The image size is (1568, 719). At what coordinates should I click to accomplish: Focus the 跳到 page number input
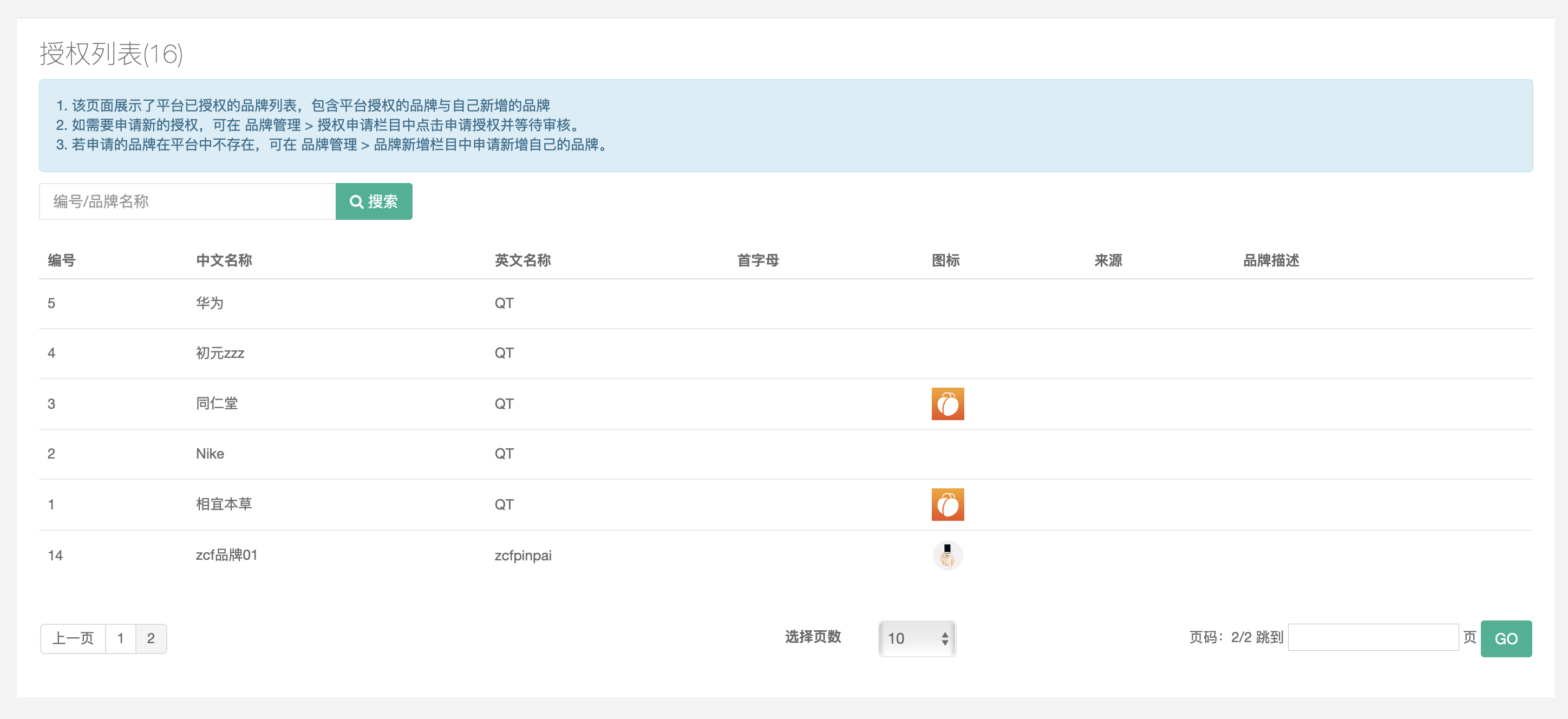(1373, 637)
